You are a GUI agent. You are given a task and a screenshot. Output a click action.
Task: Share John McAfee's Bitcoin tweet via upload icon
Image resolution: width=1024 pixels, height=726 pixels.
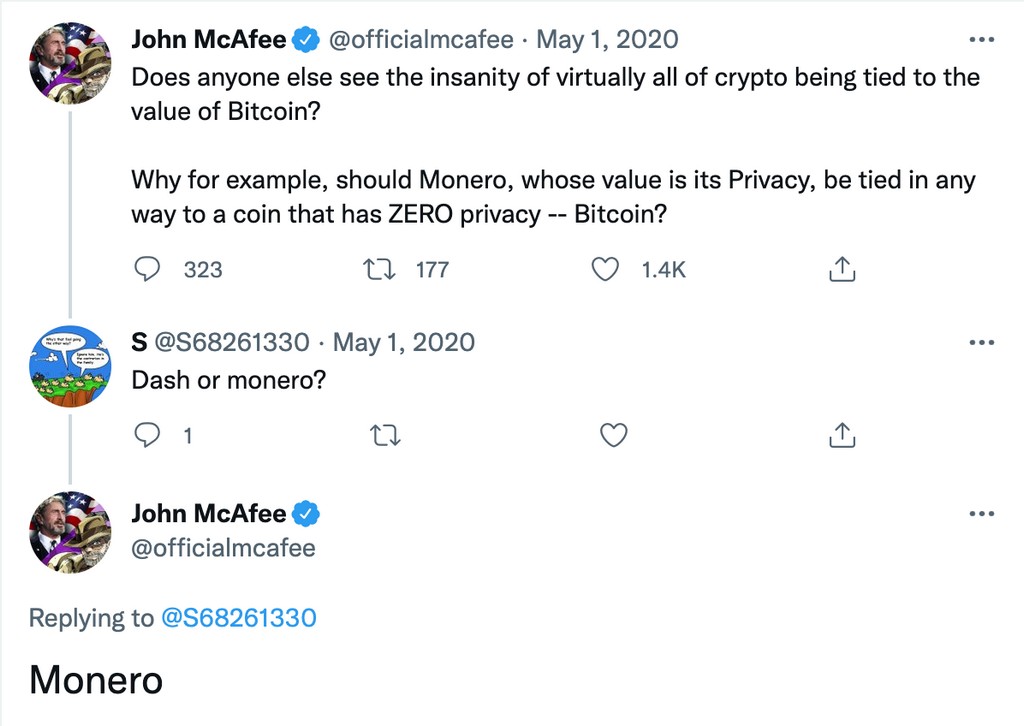coord(841,268)
